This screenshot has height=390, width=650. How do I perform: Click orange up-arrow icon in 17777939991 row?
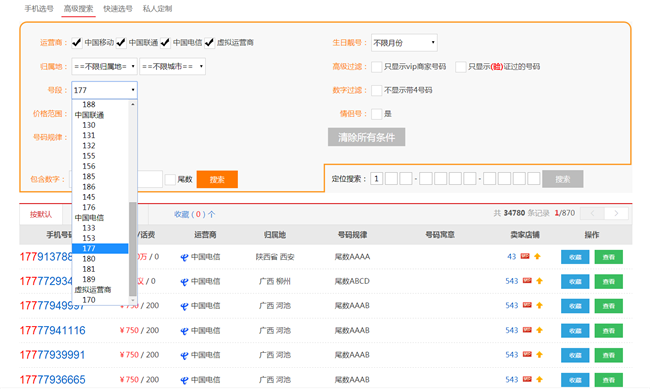[x=539, y=354]
